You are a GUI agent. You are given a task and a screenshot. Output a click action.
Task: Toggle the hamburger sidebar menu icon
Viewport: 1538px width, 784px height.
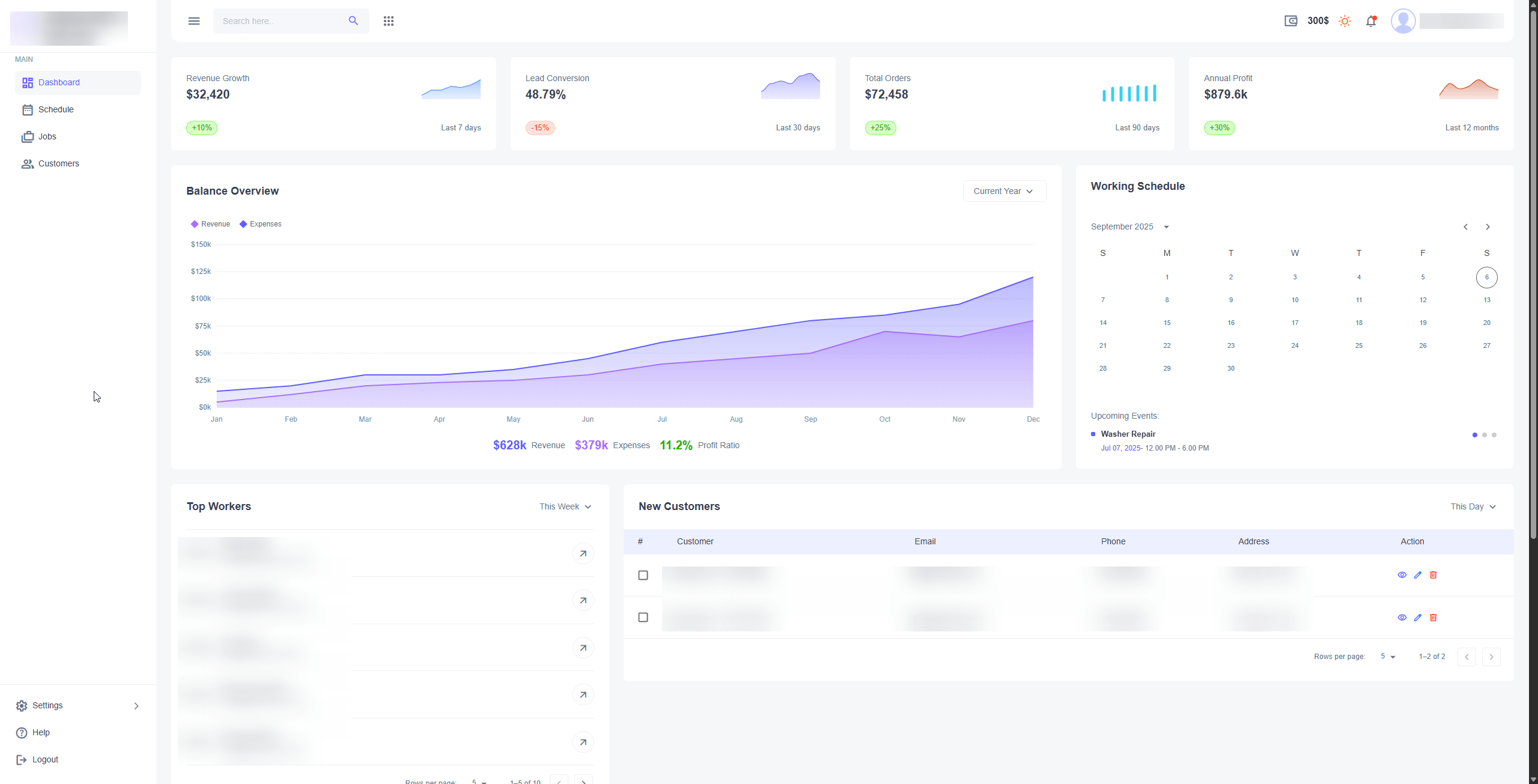pyautogui.click(x=193, y=21)
